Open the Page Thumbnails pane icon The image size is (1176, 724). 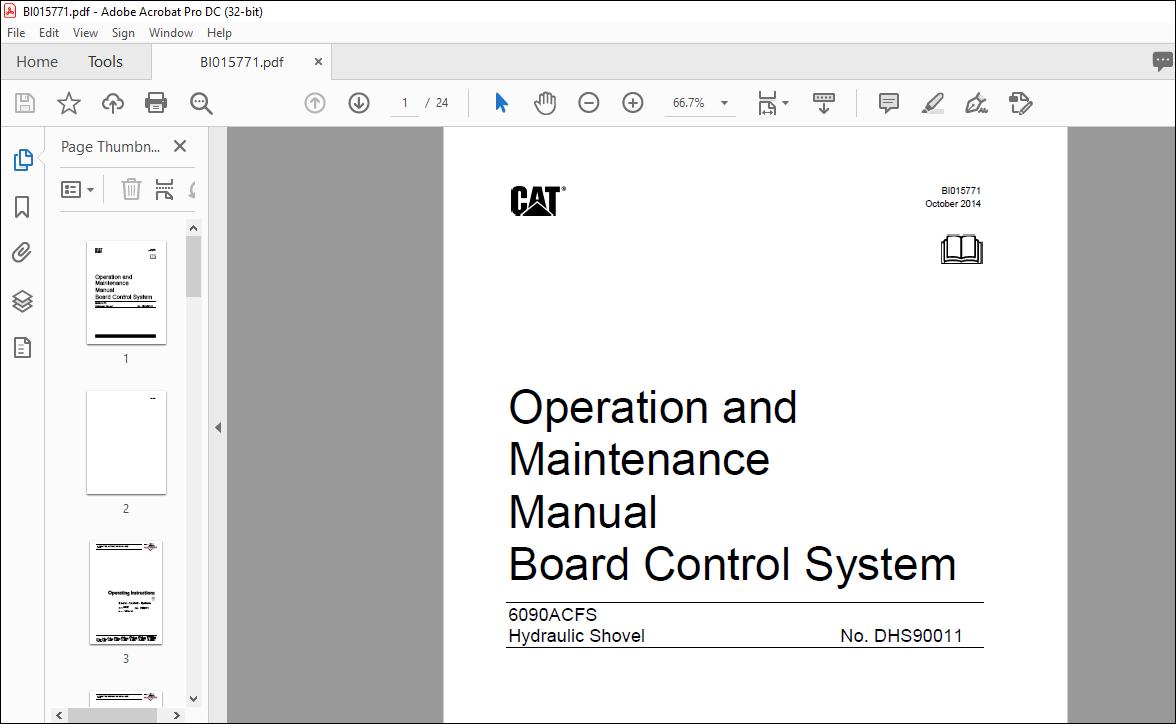pos(22,160)
